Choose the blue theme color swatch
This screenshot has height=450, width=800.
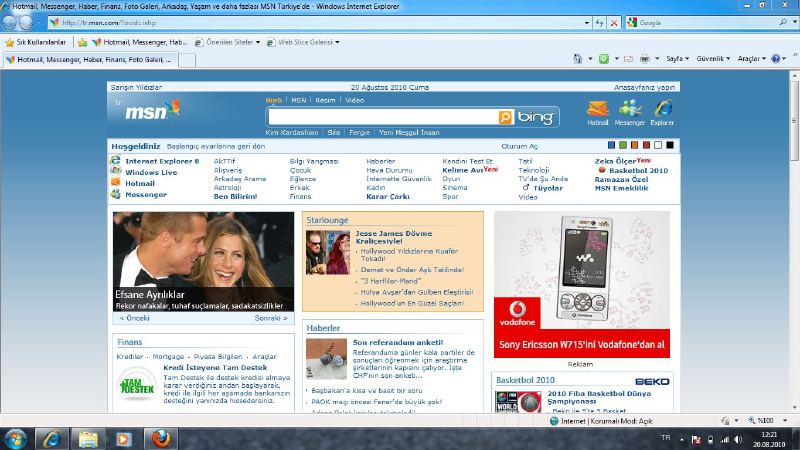click(x=611, y=145)
